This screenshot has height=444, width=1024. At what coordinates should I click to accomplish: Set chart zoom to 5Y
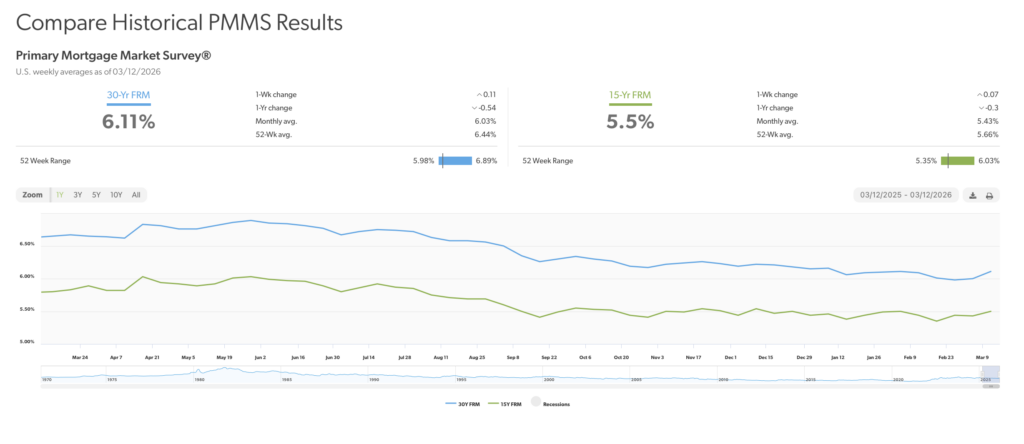pyautogui.click(x=96, y=194)
